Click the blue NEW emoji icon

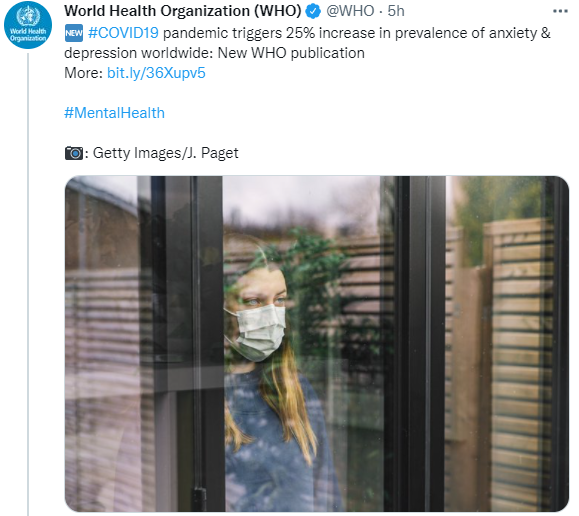click(74, 33)
